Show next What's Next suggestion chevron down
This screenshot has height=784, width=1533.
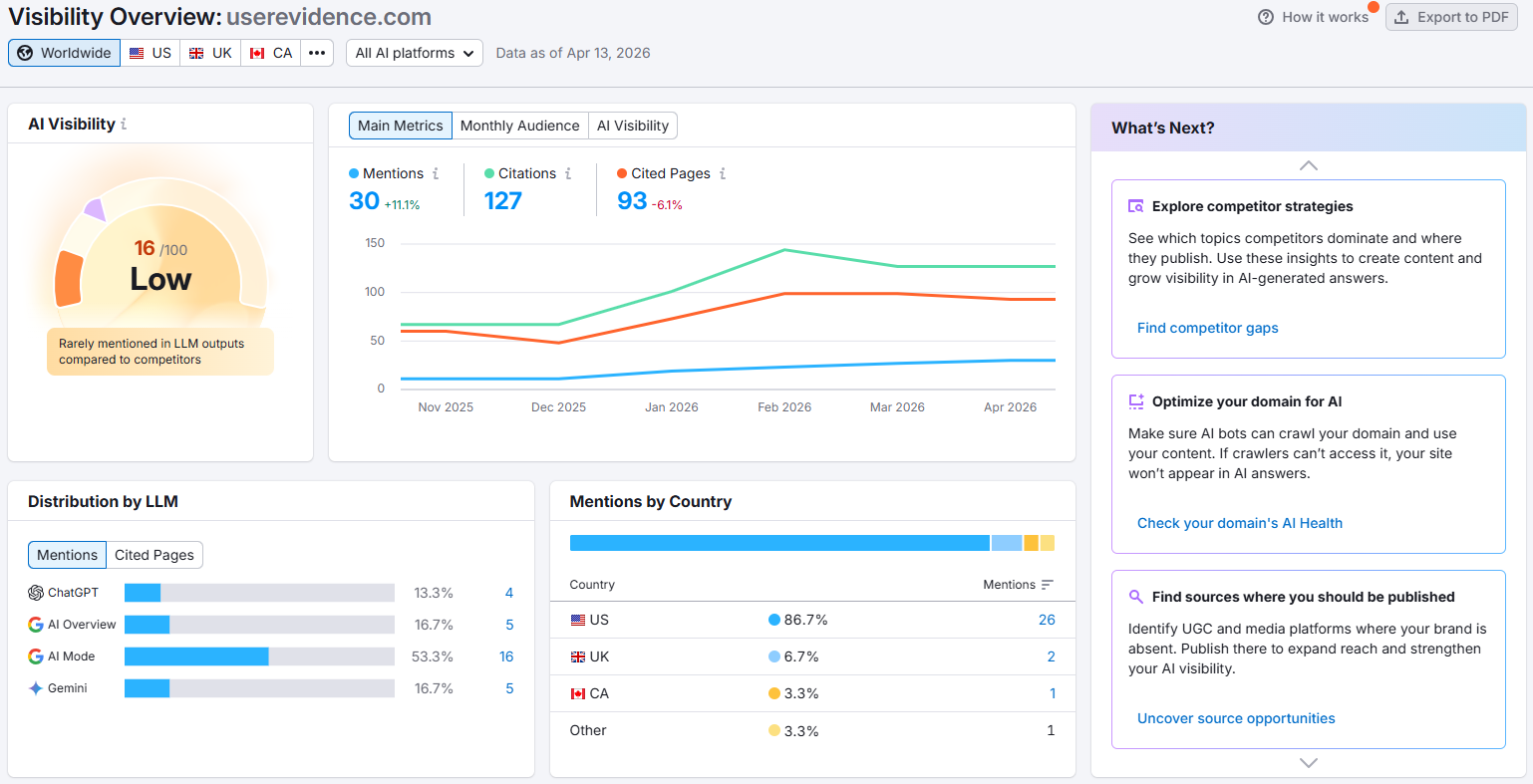(x=1309, y=763)
